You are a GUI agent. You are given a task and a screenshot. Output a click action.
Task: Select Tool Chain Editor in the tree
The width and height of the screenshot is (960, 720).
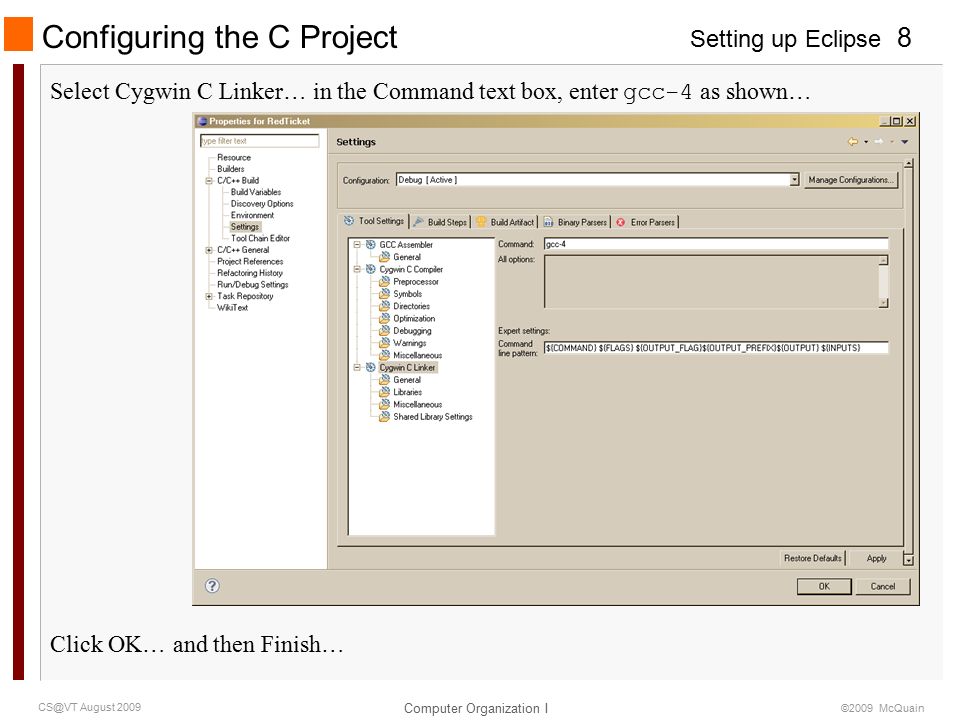(260, 238)
